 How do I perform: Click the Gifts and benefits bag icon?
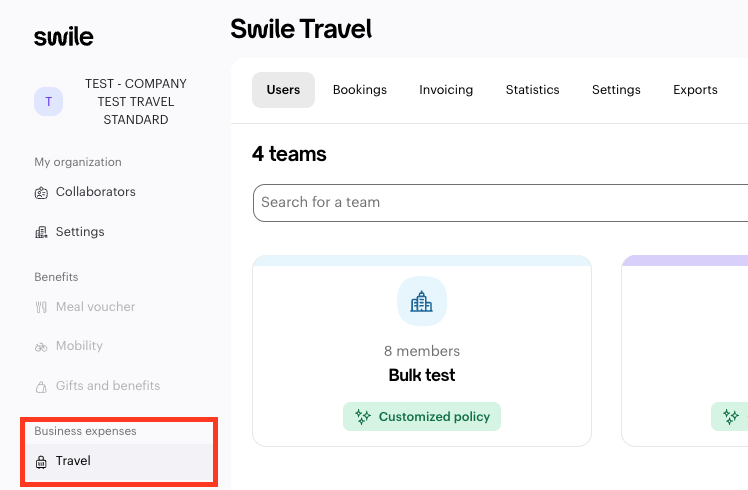41,386
